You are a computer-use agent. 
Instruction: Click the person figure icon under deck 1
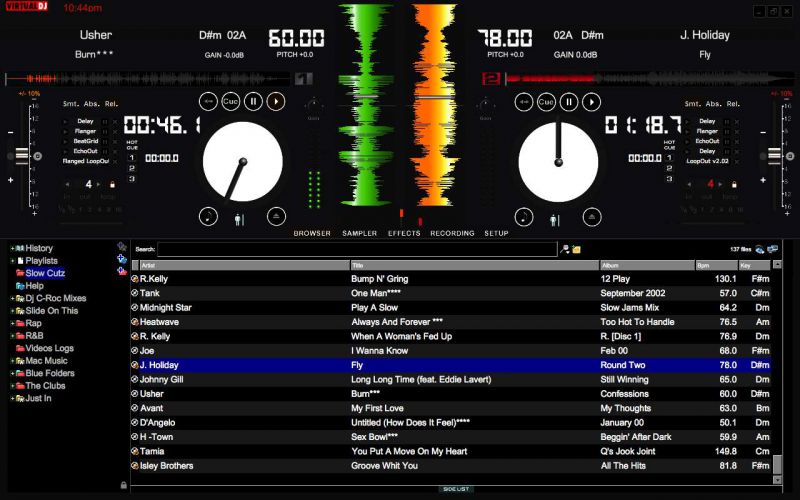coord(239,220)
